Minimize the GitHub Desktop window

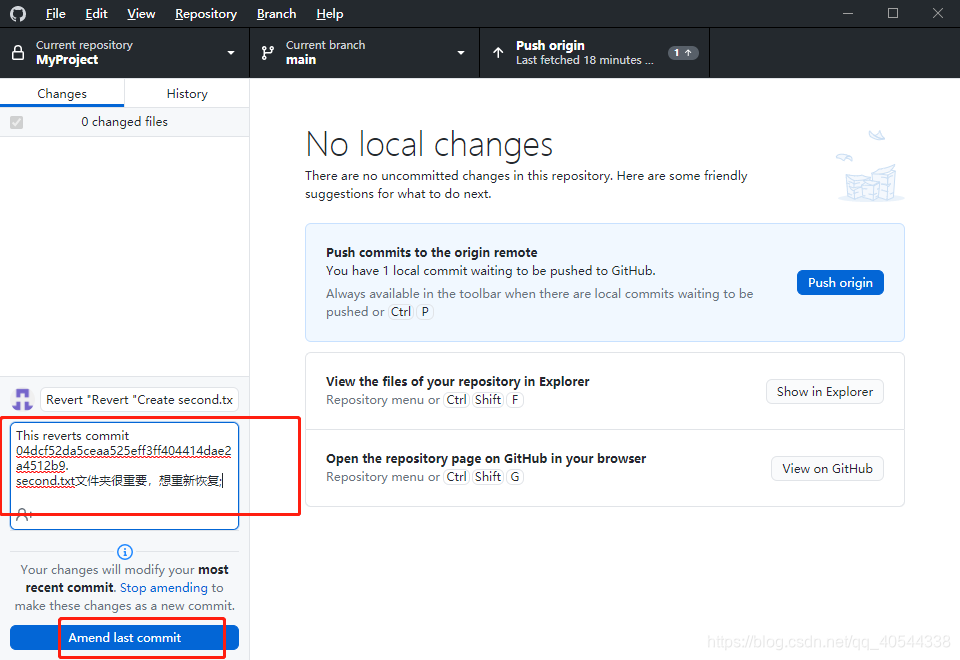(x=848, y=13)
